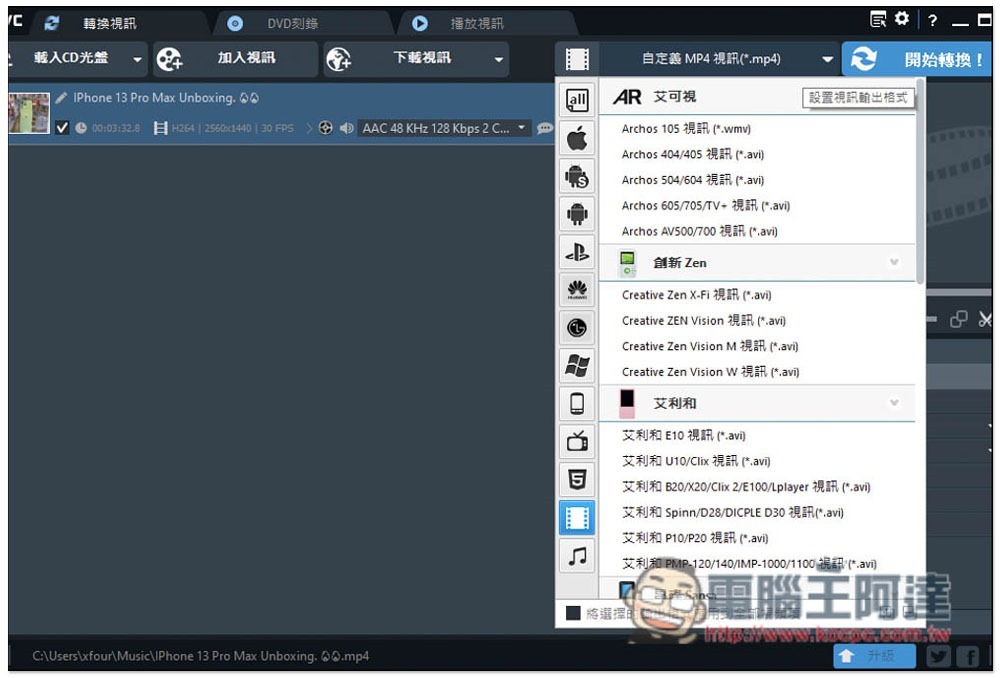Choose the PlayStation category icon
Image resolution: width=1000 pixels, height=678 pixels.
point(577,253)
